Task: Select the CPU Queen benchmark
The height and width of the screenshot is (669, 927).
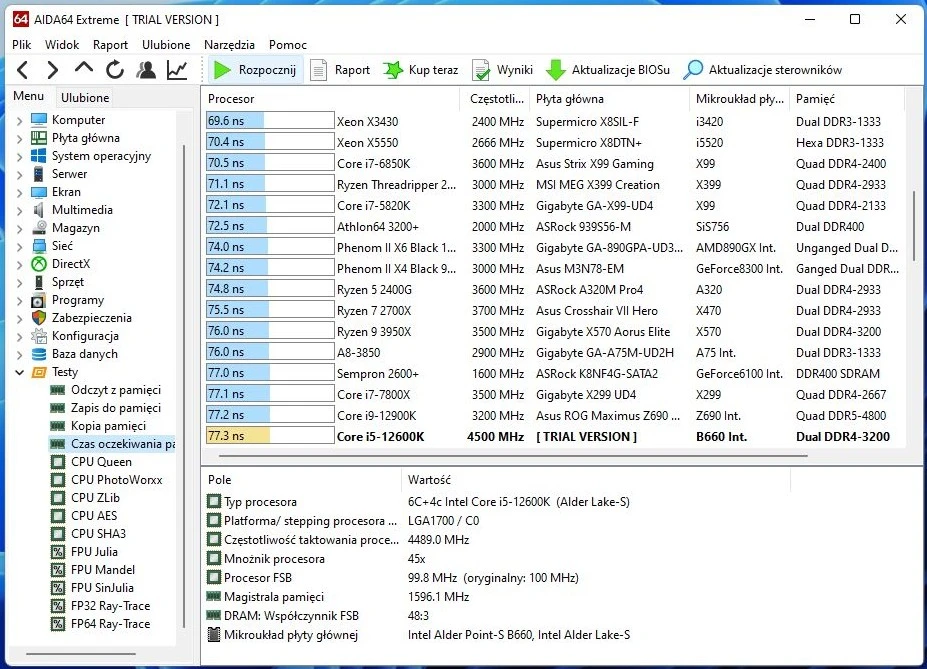Action: point(101,462)
